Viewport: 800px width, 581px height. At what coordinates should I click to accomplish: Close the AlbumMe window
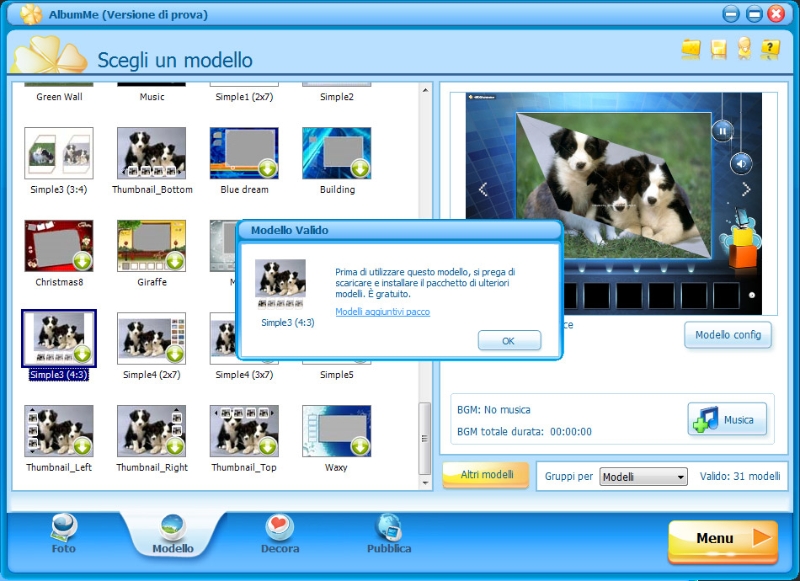[776, 14]
